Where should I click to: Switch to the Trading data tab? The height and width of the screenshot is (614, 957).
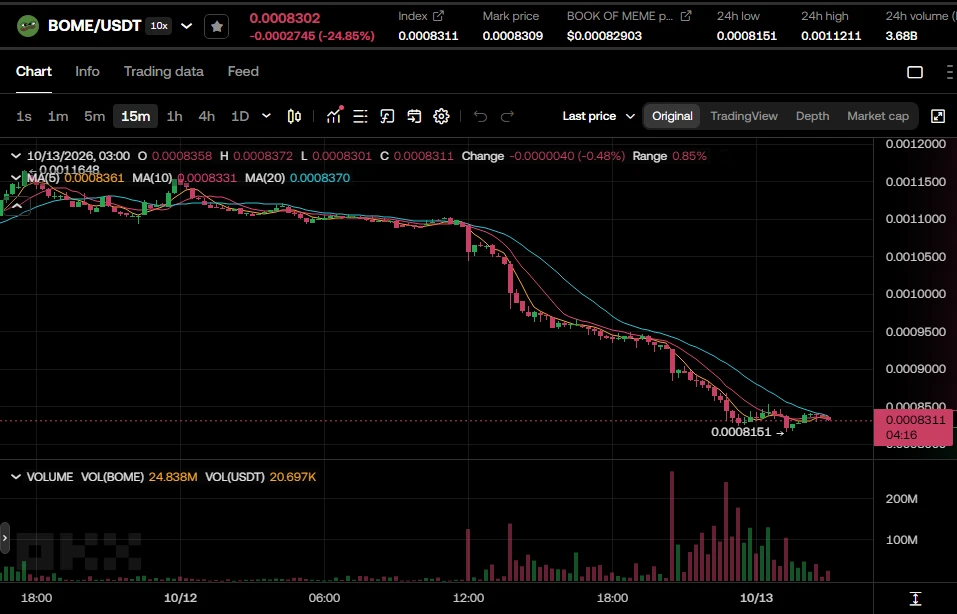coord(164,71)
